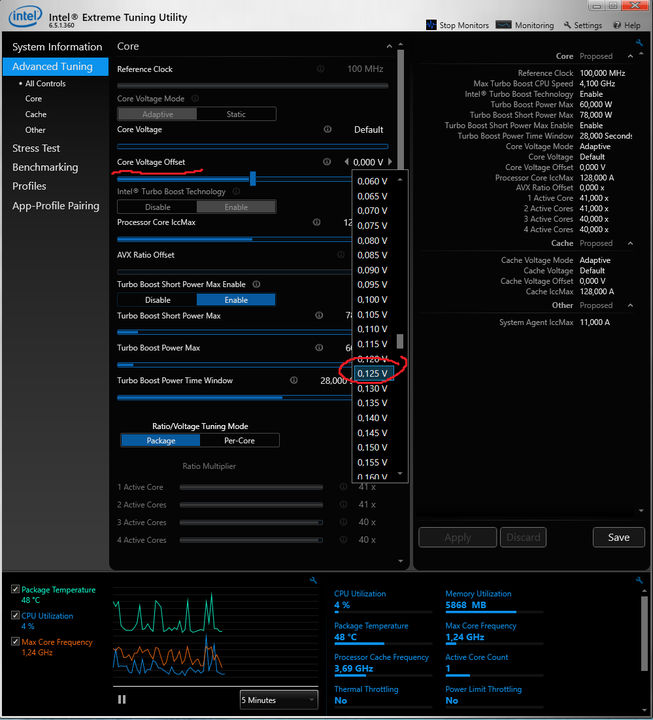Open the 5 Minutes time range dropdown

(279, 700)
